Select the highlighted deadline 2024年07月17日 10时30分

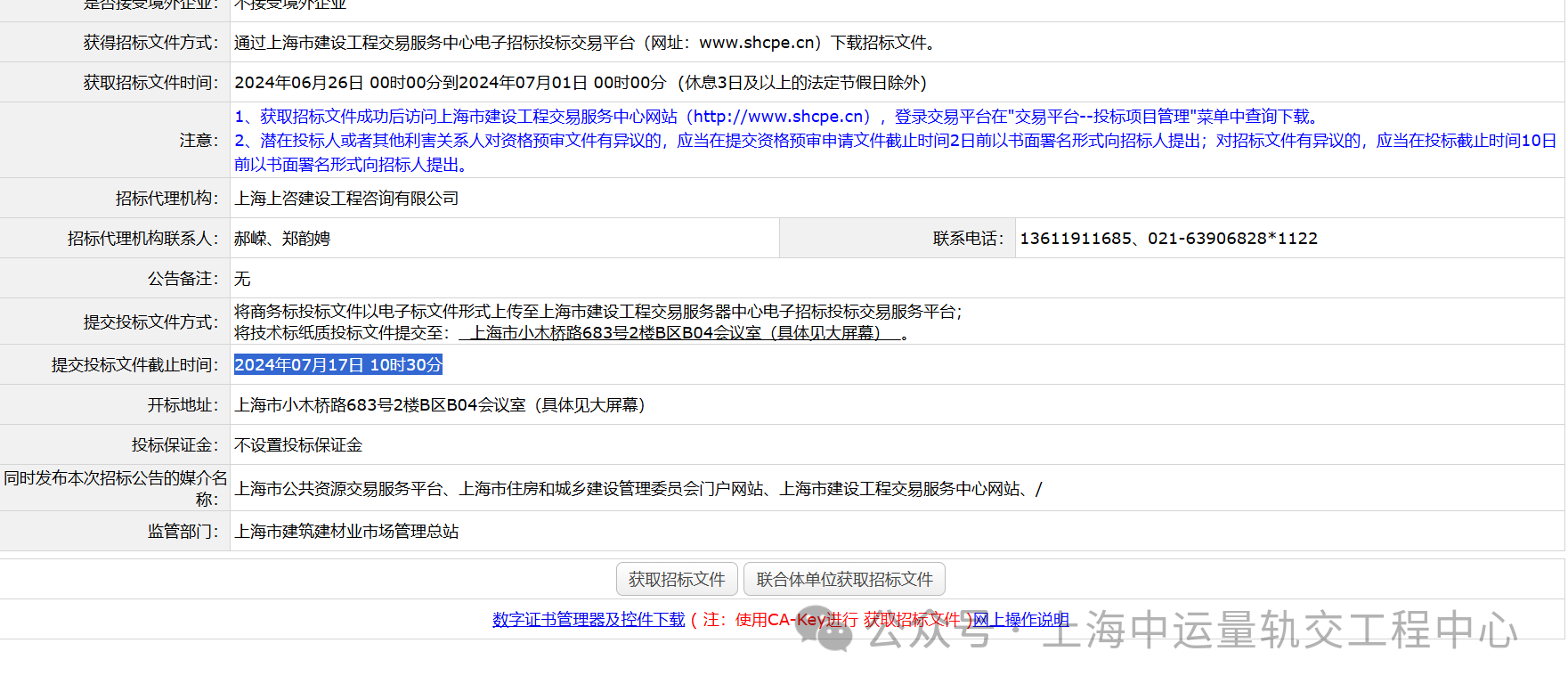coord(338,364)
